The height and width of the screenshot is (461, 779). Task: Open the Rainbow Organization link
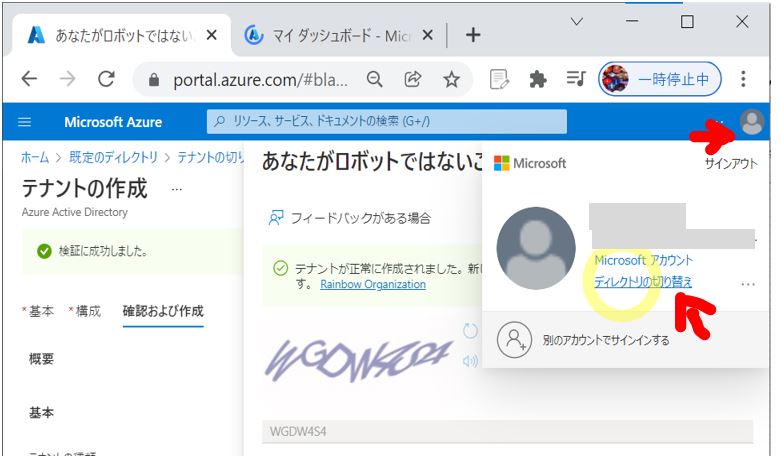click(373, 284)
